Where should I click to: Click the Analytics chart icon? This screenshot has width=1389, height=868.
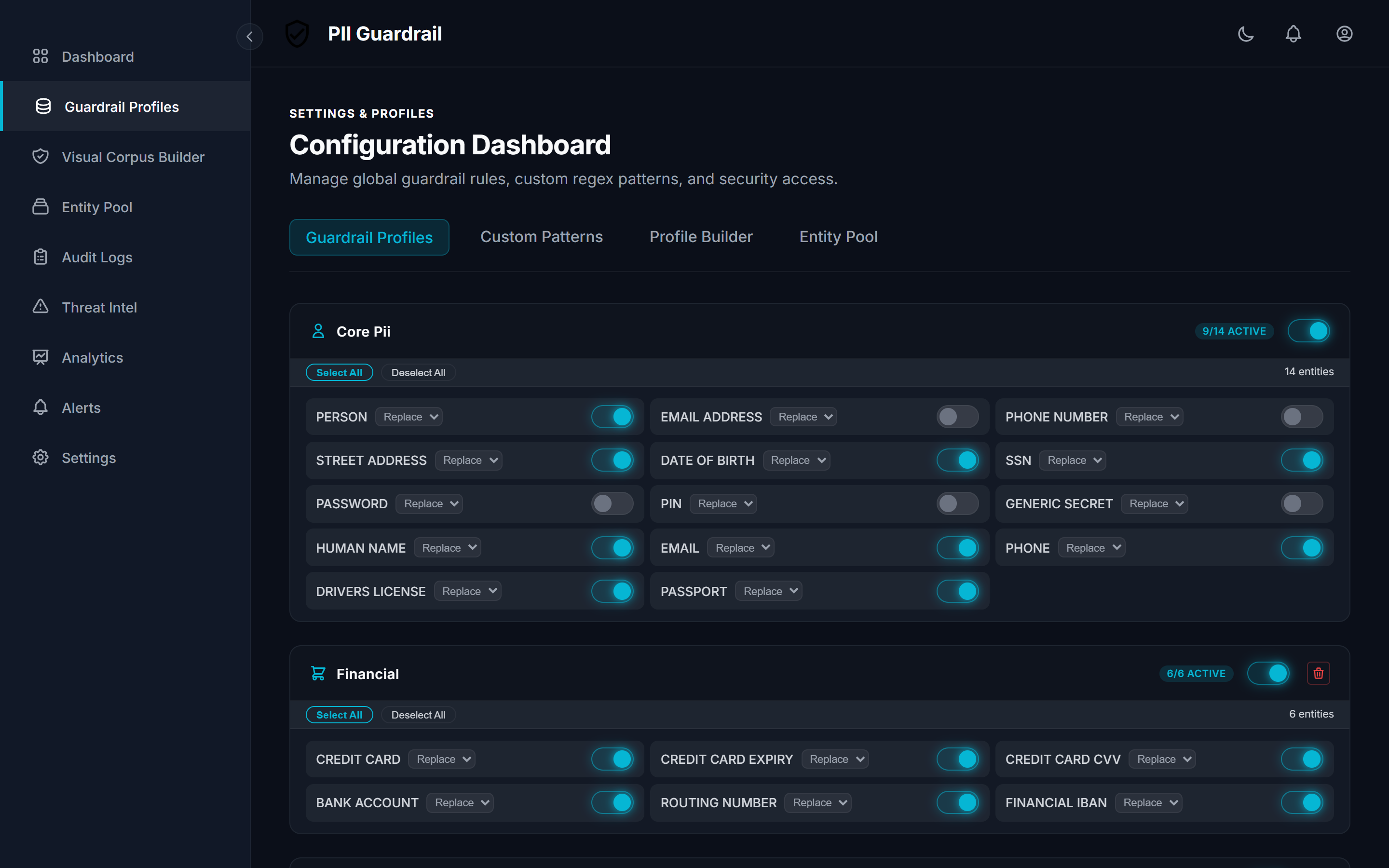pyautogui.click(x=40, y=357)
